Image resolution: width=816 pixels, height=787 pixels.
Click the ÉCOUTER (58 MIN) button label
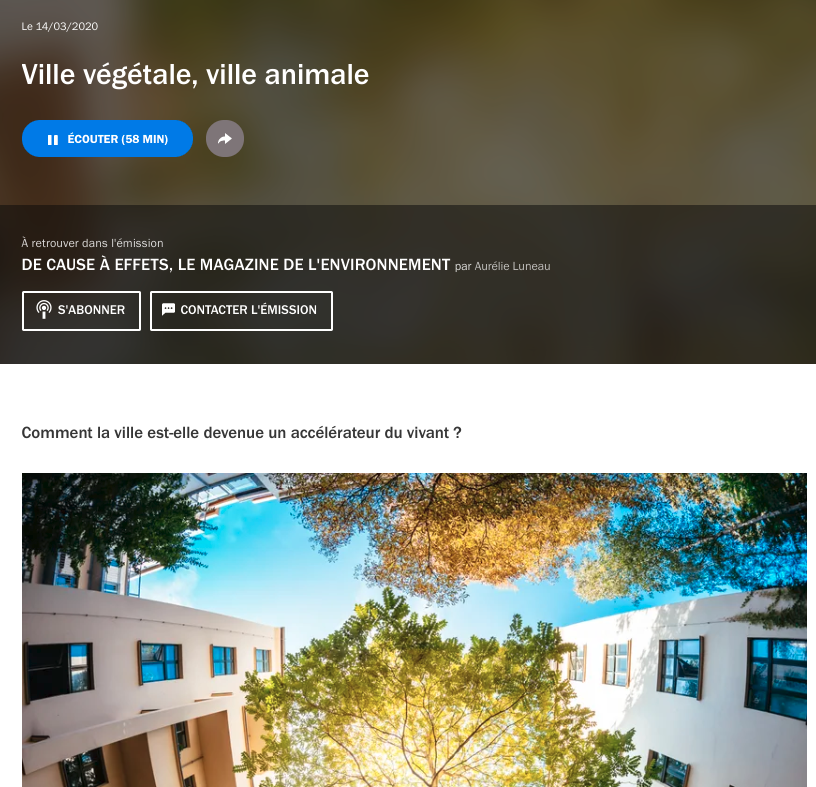tap(118, 139)
